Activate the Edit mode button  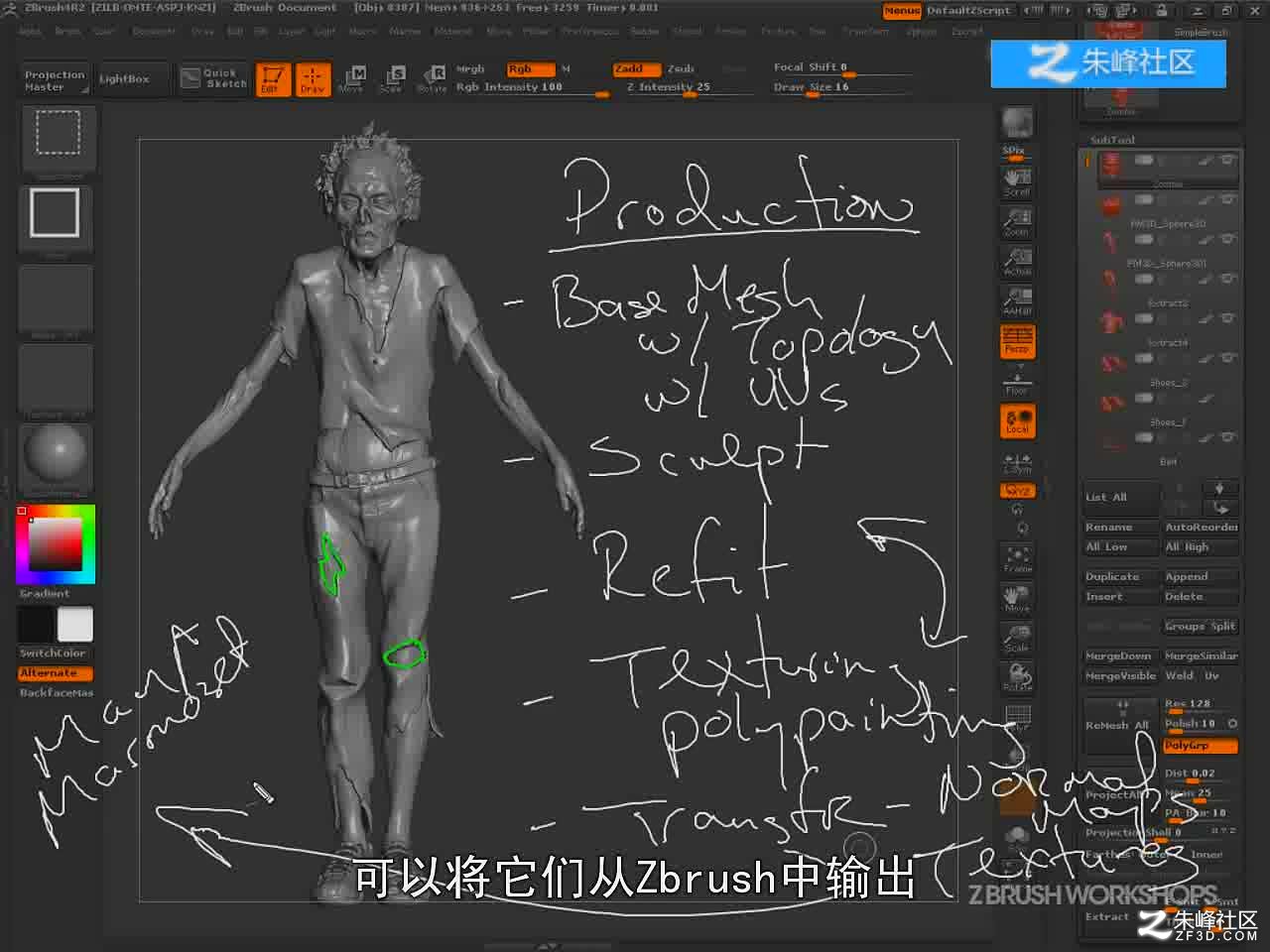click(272, 78)
